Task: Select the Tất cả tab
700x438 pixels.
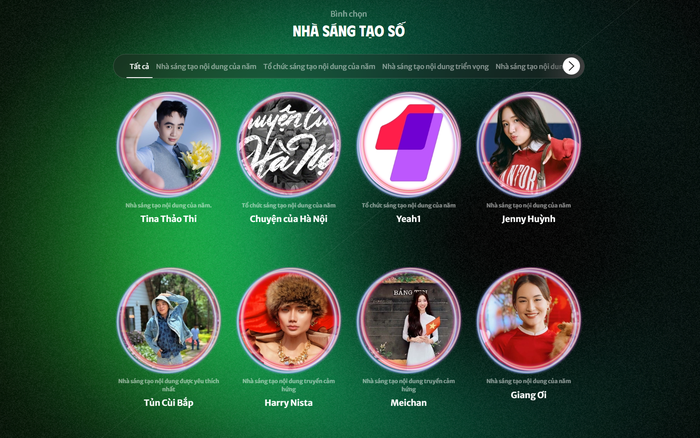Action: pos(139,67)
